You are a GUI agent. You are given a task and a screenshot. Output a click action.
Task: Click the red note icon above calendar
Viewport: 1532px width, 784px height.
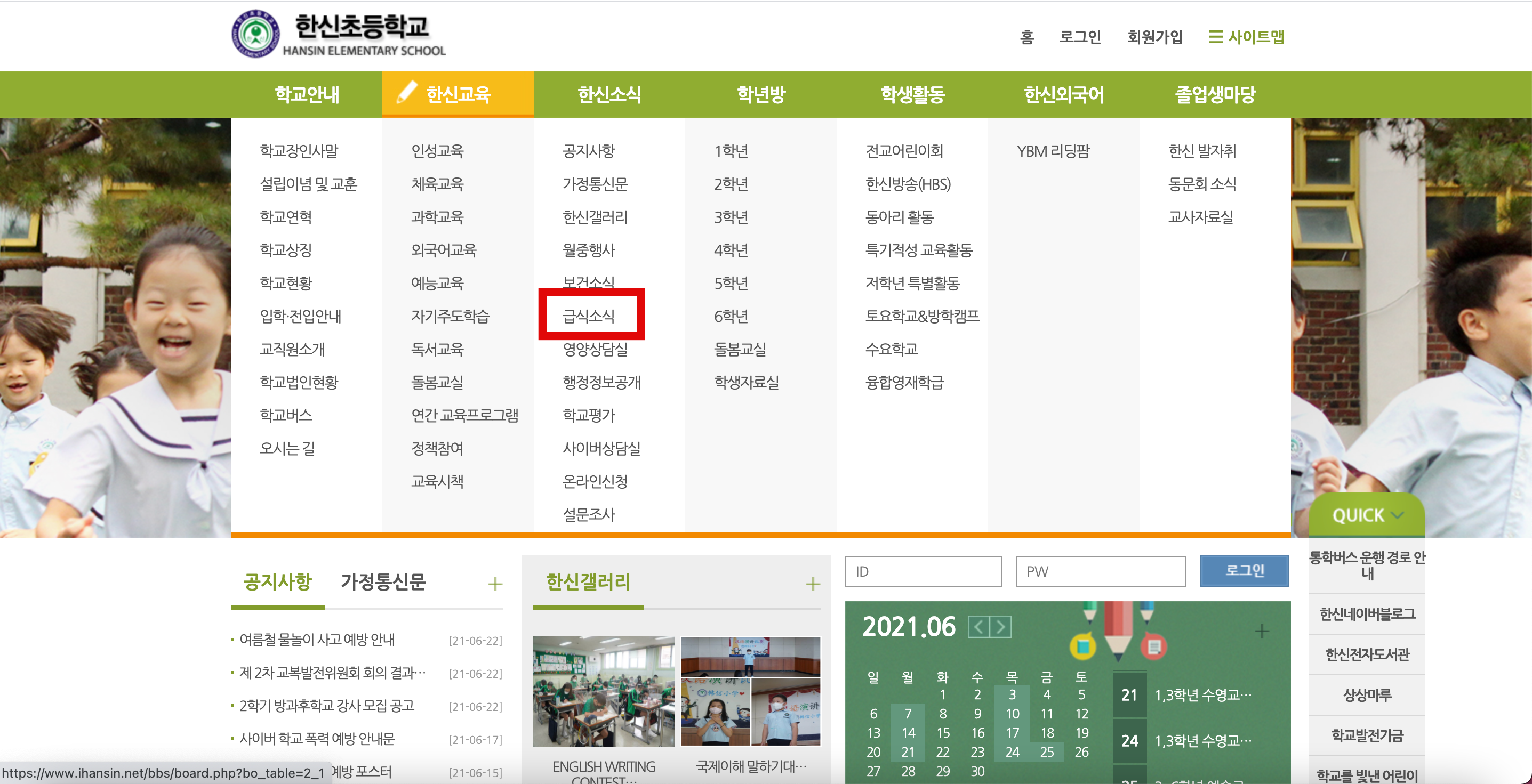click(1154, 646)
